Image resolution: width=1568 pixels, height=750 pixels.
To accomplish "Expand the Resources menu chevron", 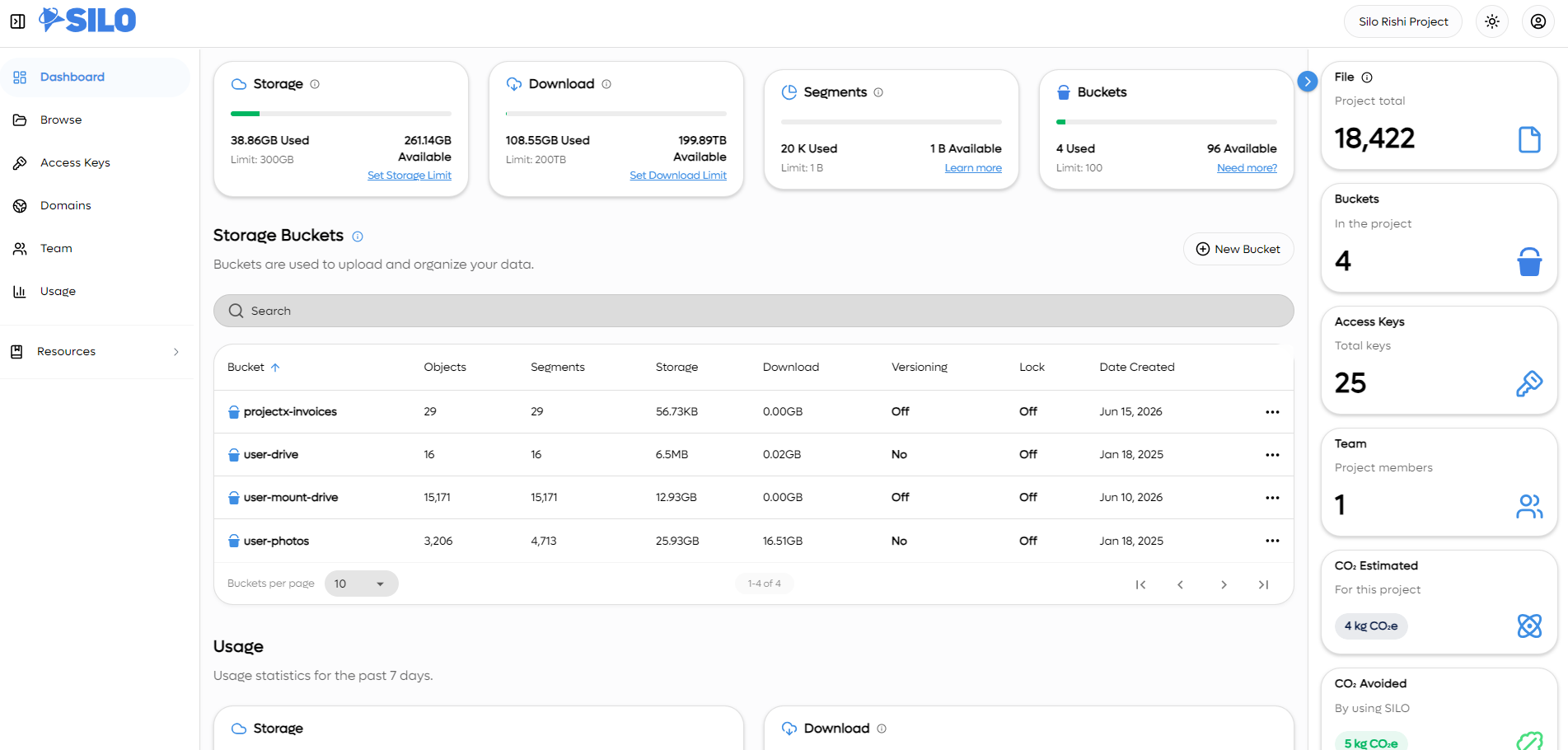I will (176, 352).
